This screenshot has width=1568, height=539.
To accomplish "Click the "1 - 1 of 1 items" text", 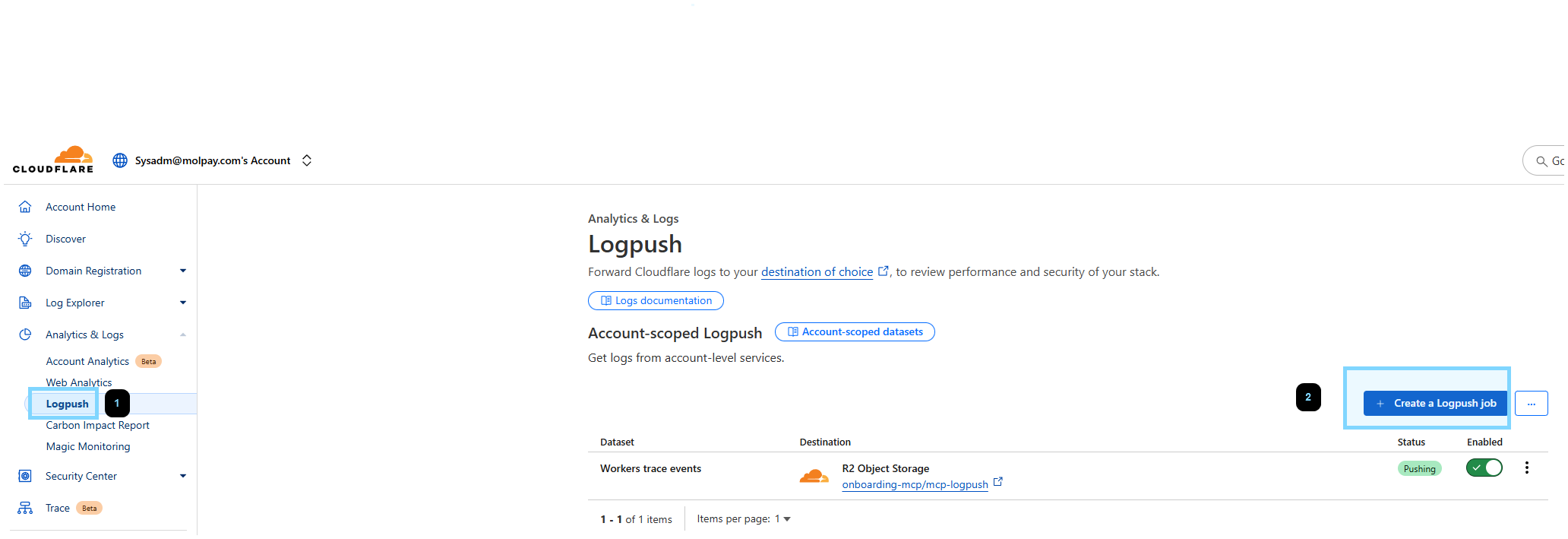I will coord(636,519).
